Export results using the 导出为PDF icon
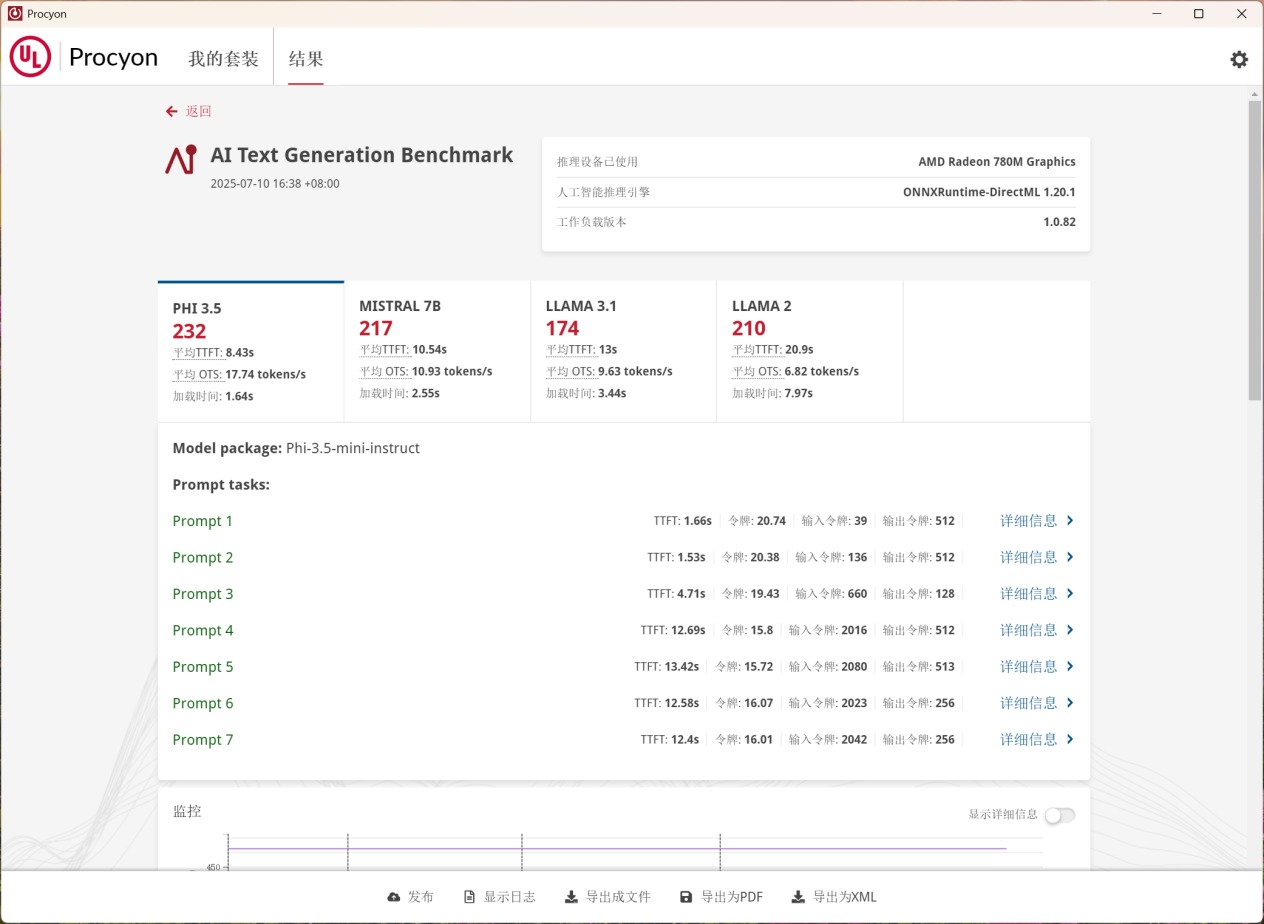The width and height of the screenshot is (1264, 924). (x=685, y=896)
